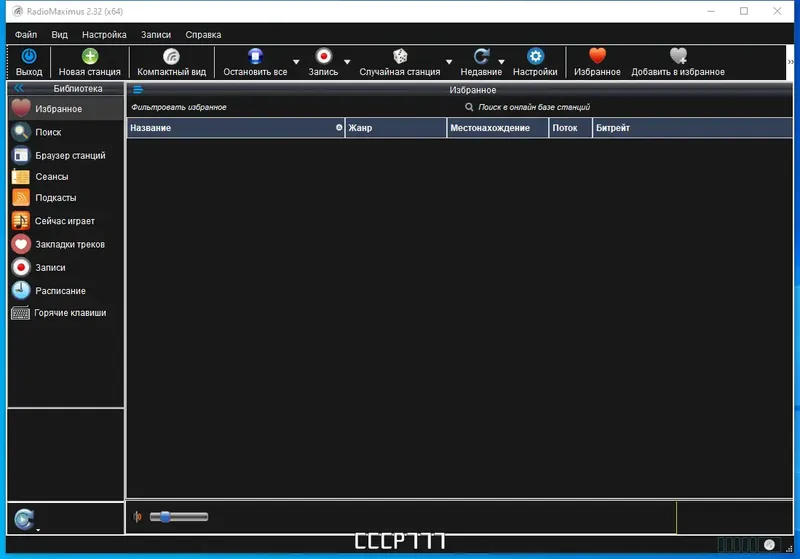
Task: Click the round status icon in the status bar
Action: (769, 545)
